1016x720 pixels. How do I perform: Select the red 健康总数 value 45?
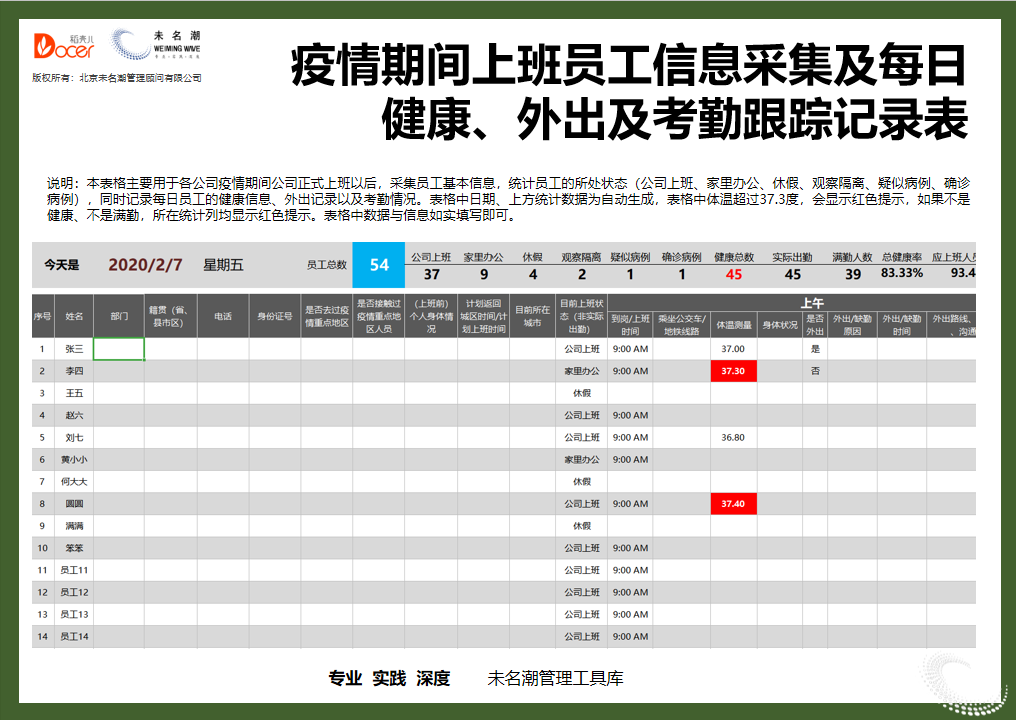coord(736,272)
